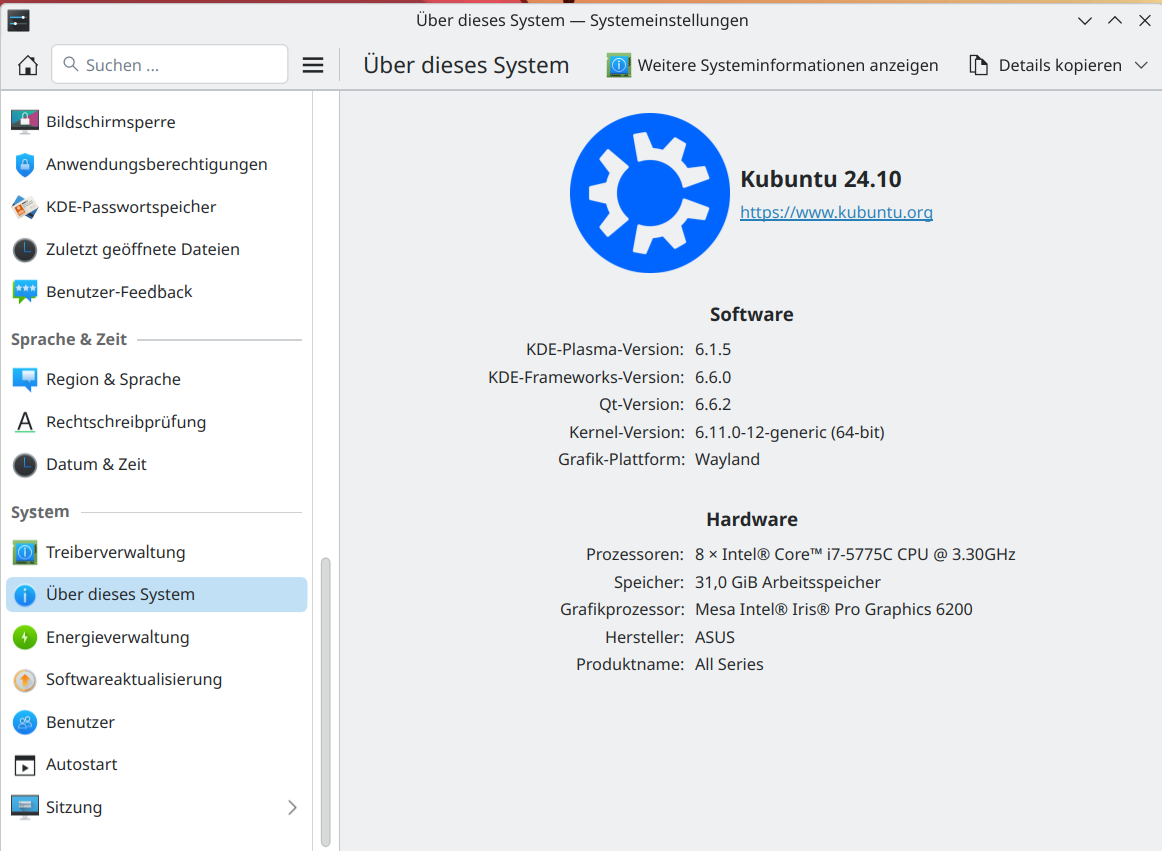Click the Produktname value All Series

729,664
